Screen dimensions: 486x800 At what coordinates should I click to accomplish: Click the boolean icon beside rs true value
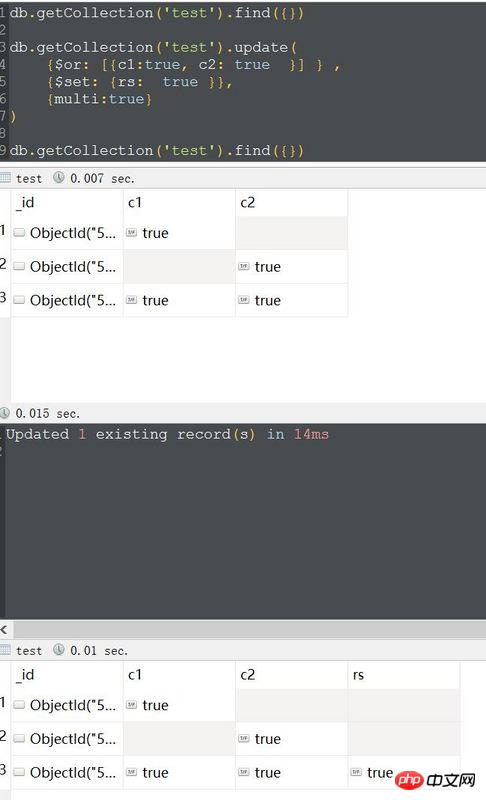356,772
